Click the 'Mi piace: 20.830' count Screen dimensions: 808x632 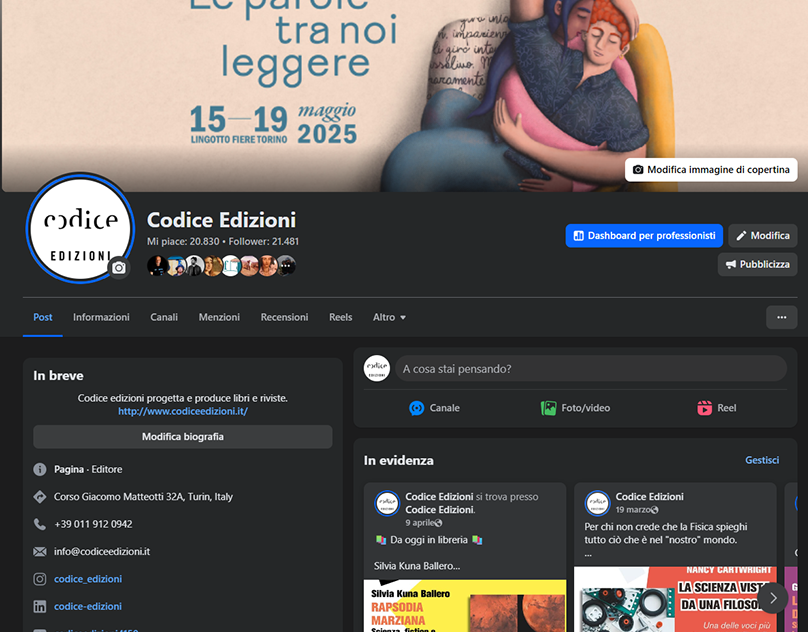pos(183,241)
